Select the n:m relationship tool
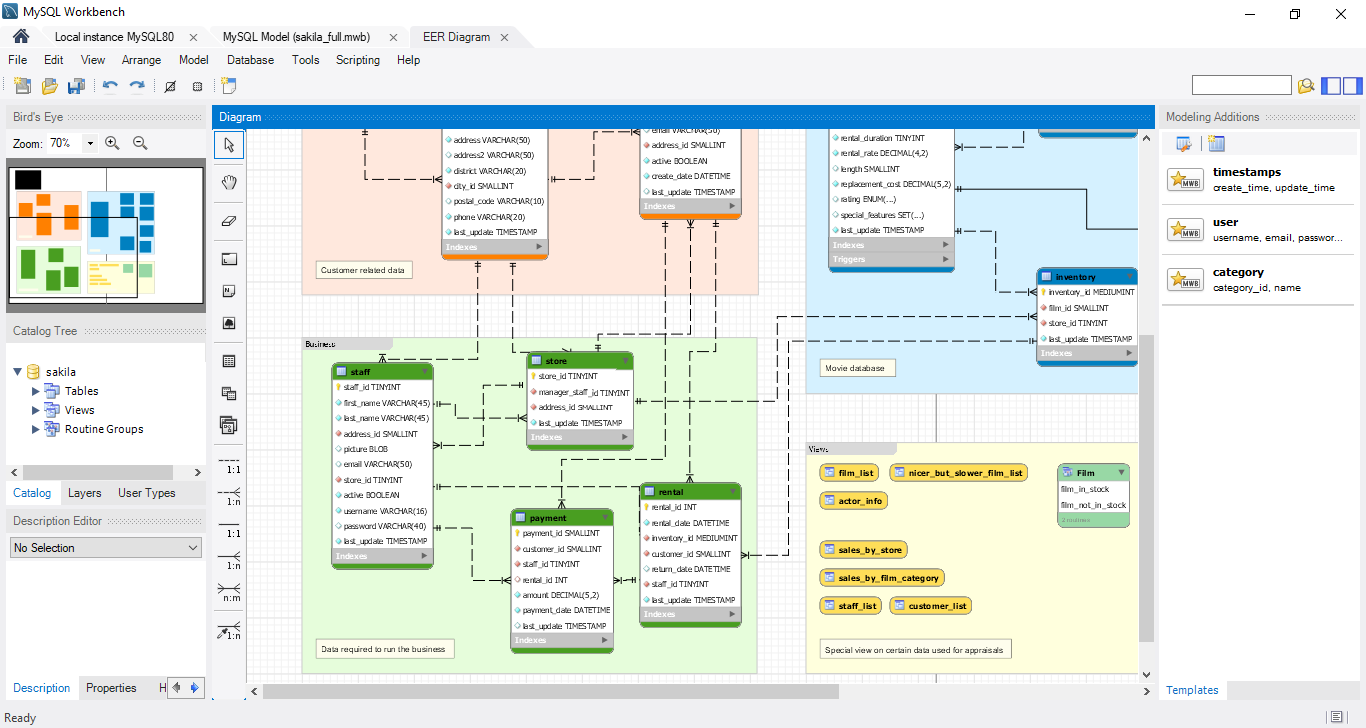Image resolution: width=1366 pixels, height=728 pixels. coord(231,593)
